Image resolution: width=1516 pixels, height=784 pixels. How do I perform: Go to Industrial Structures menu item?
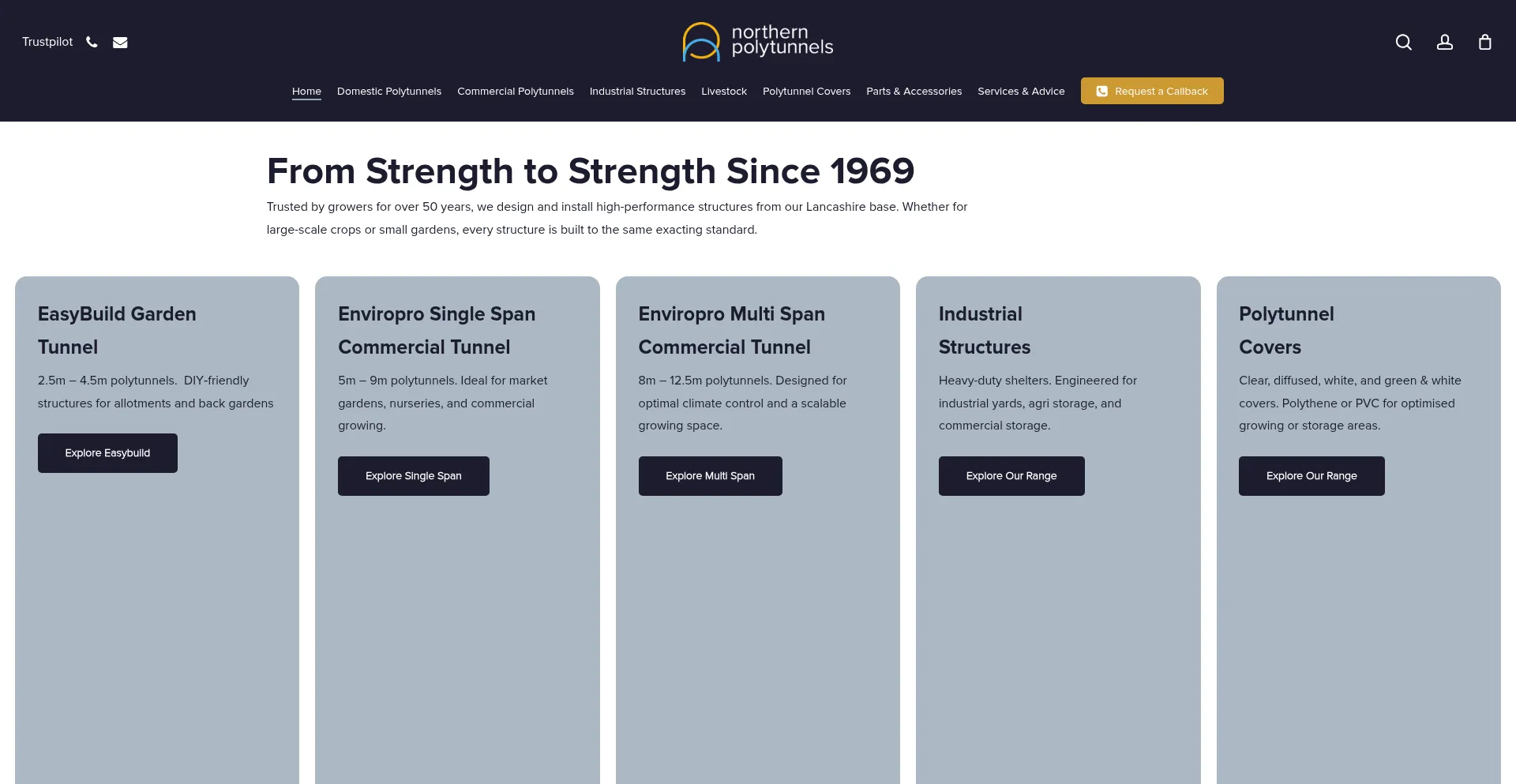pyautogui.click(x=637, y=92)
